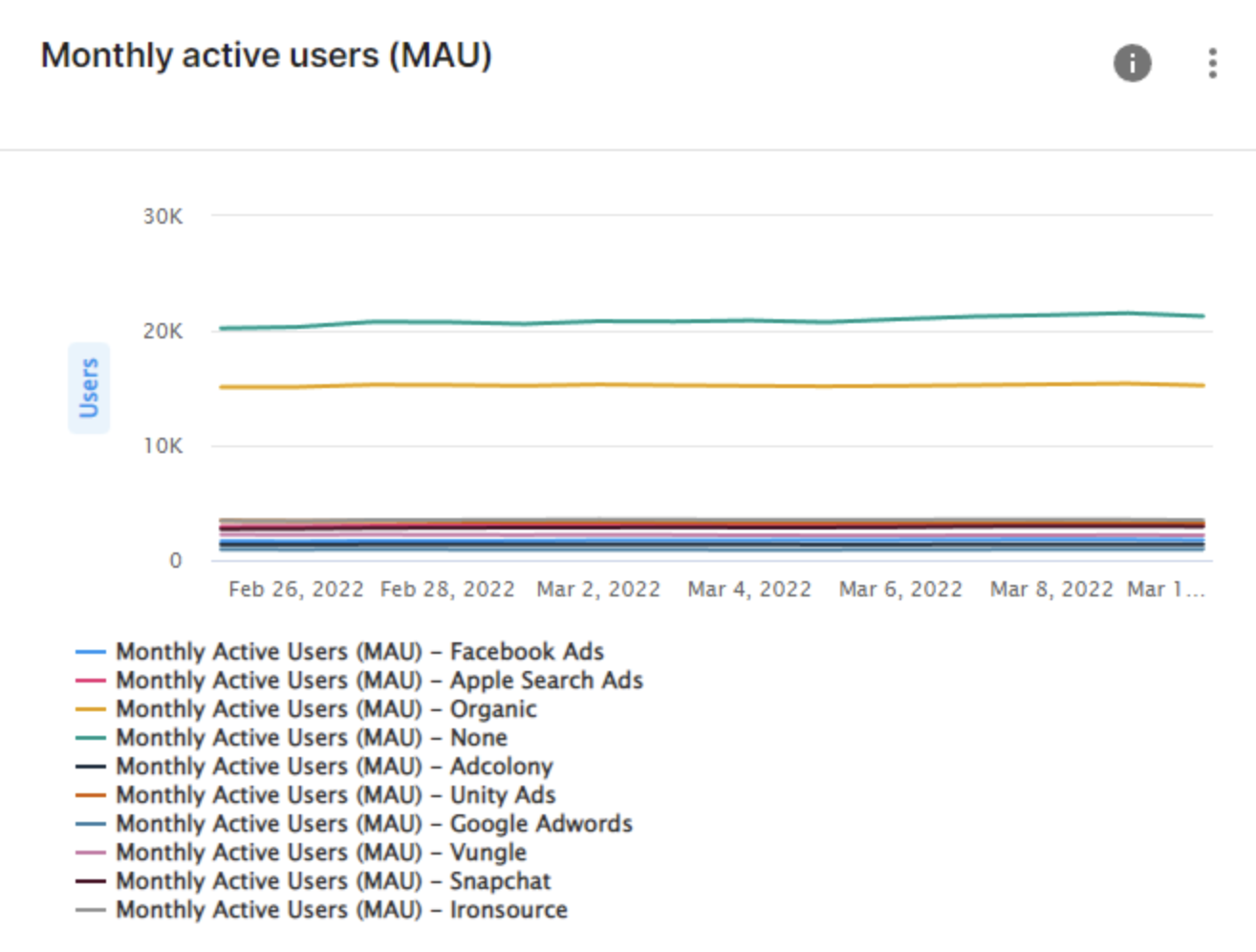Click the Ironsource legend entry
This screenshot has height=952, width=1256.
[x=341, y=910]
